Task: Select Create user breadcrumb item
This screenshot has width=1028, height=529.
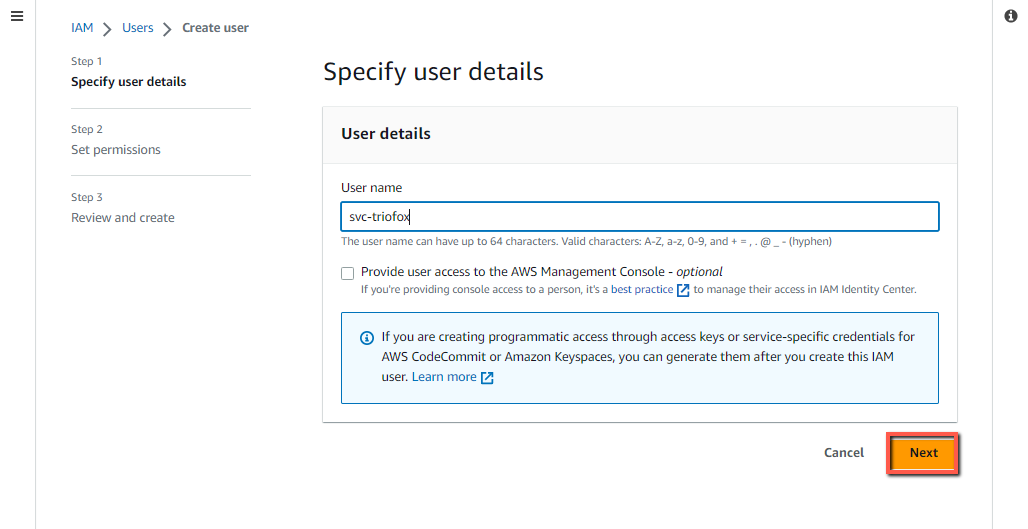Action: click(216, 28)
